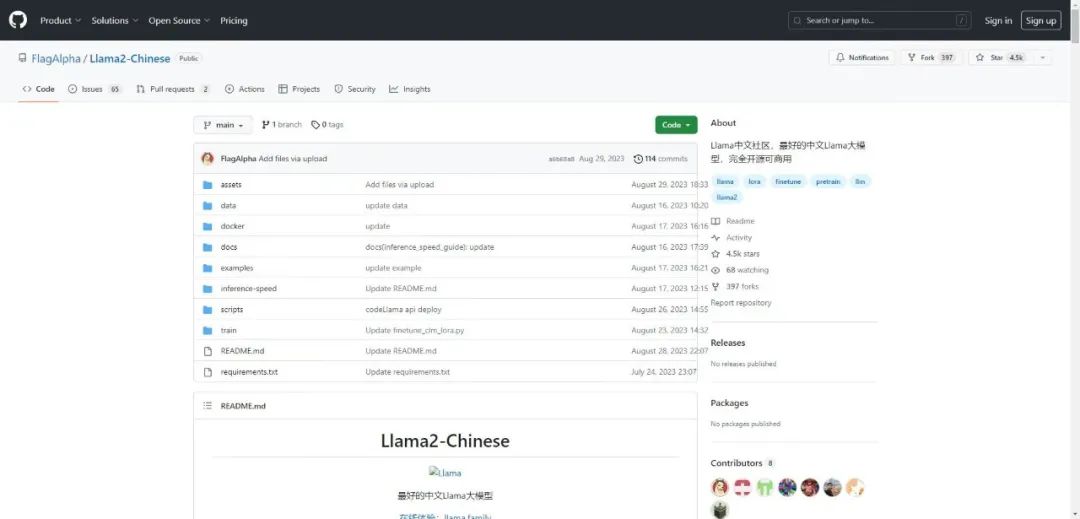Open the first contributor avatar

tap(720, 487)
